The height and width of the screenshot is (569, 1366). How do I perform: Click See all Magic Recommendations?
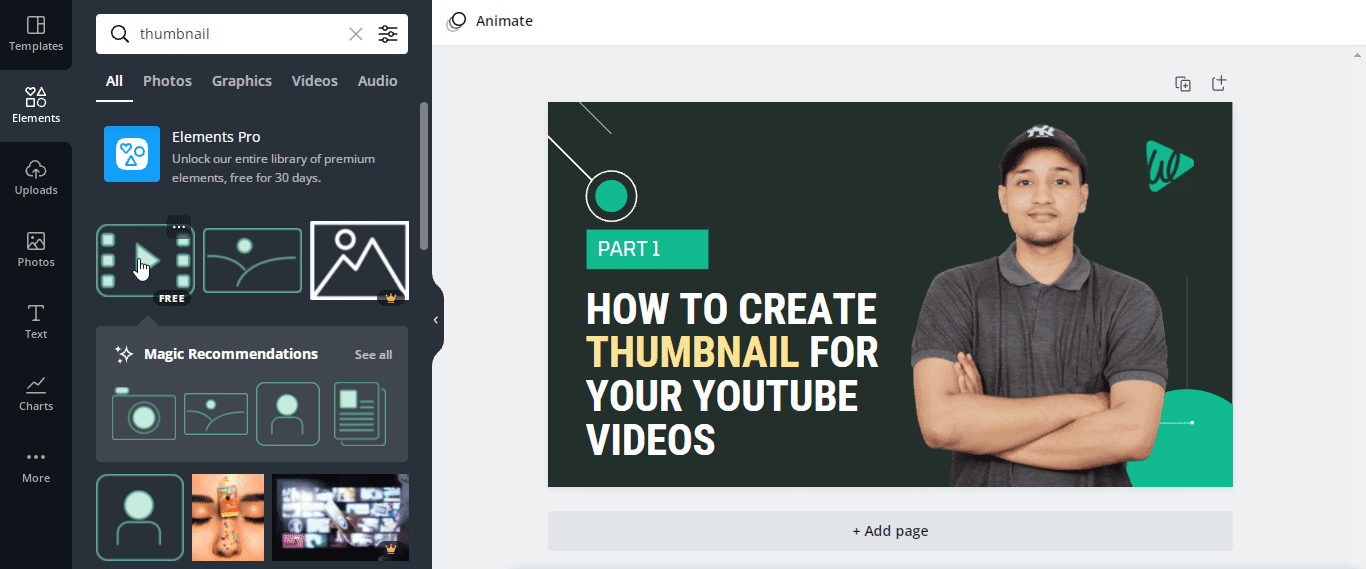tap(373, 355)
